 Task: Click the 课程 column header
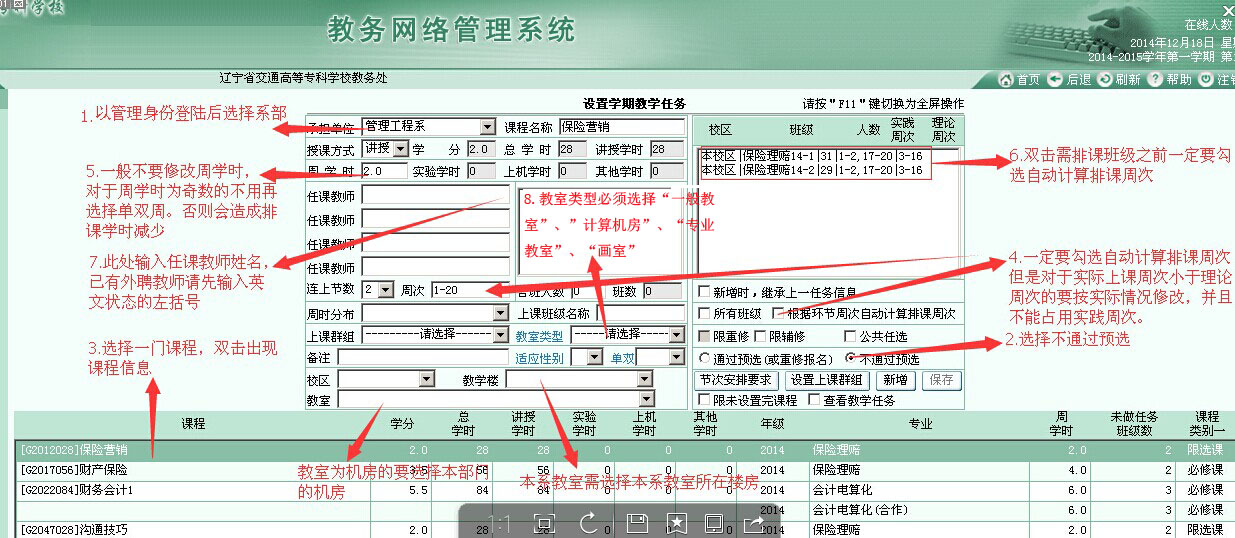[194, 424]
